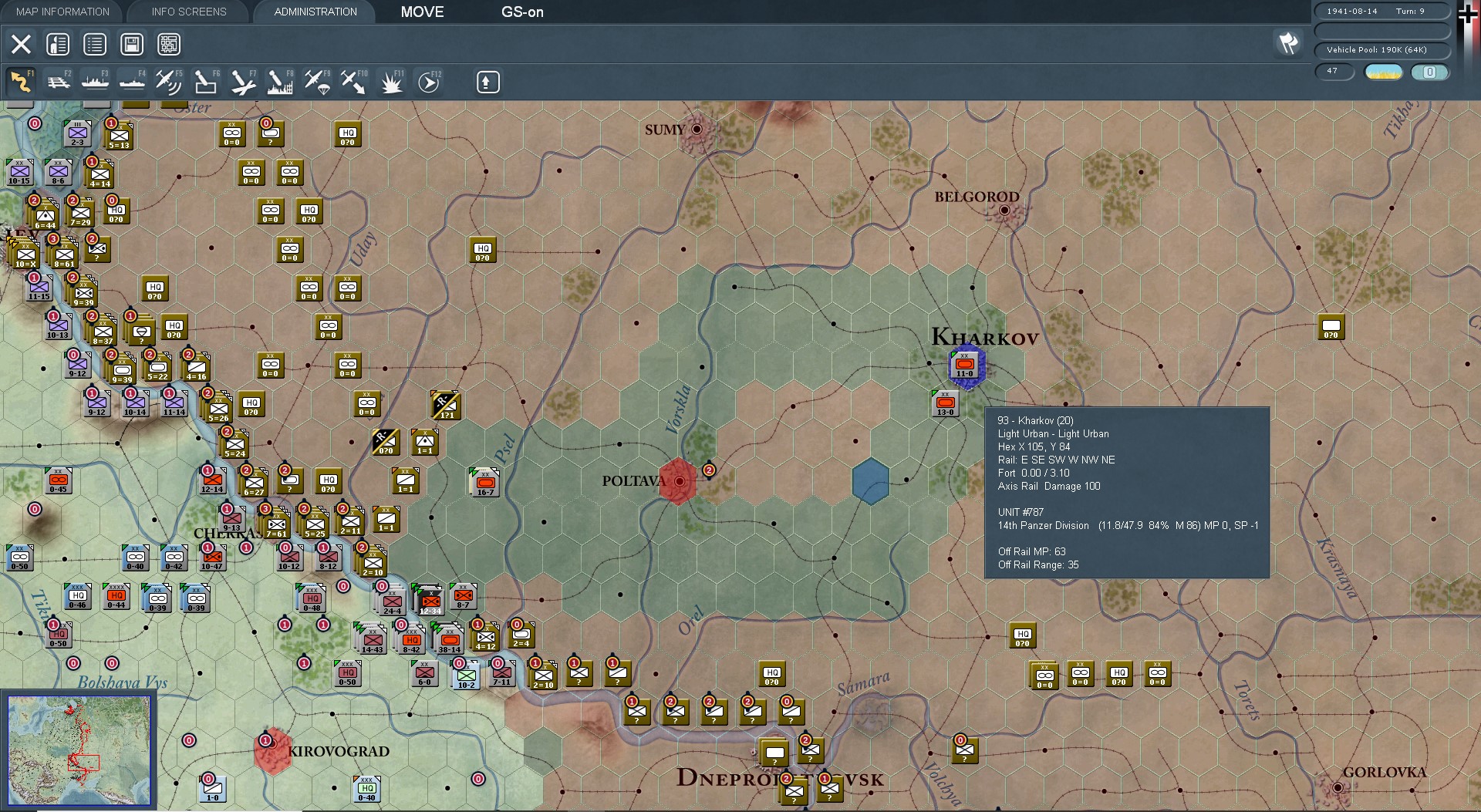Select F7 bomb airfield mode icon
This screenshot has width=1481, height=812.
coord(243,81)
